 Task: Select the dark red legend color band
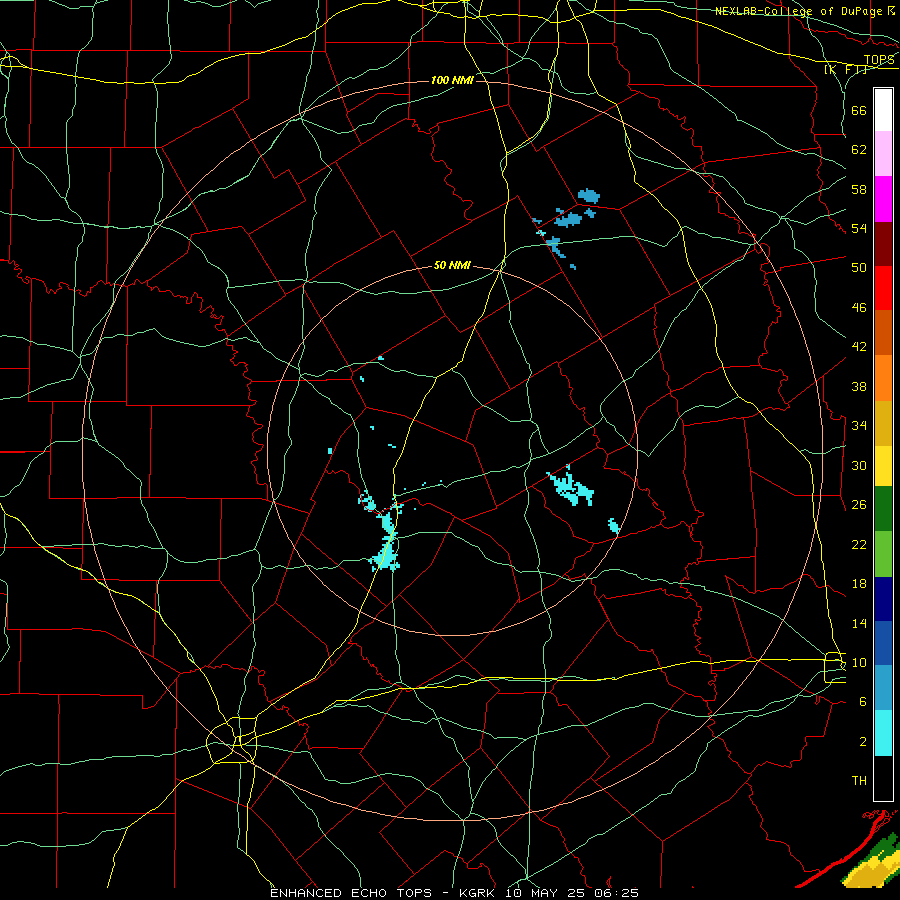(x=883, y=243)
